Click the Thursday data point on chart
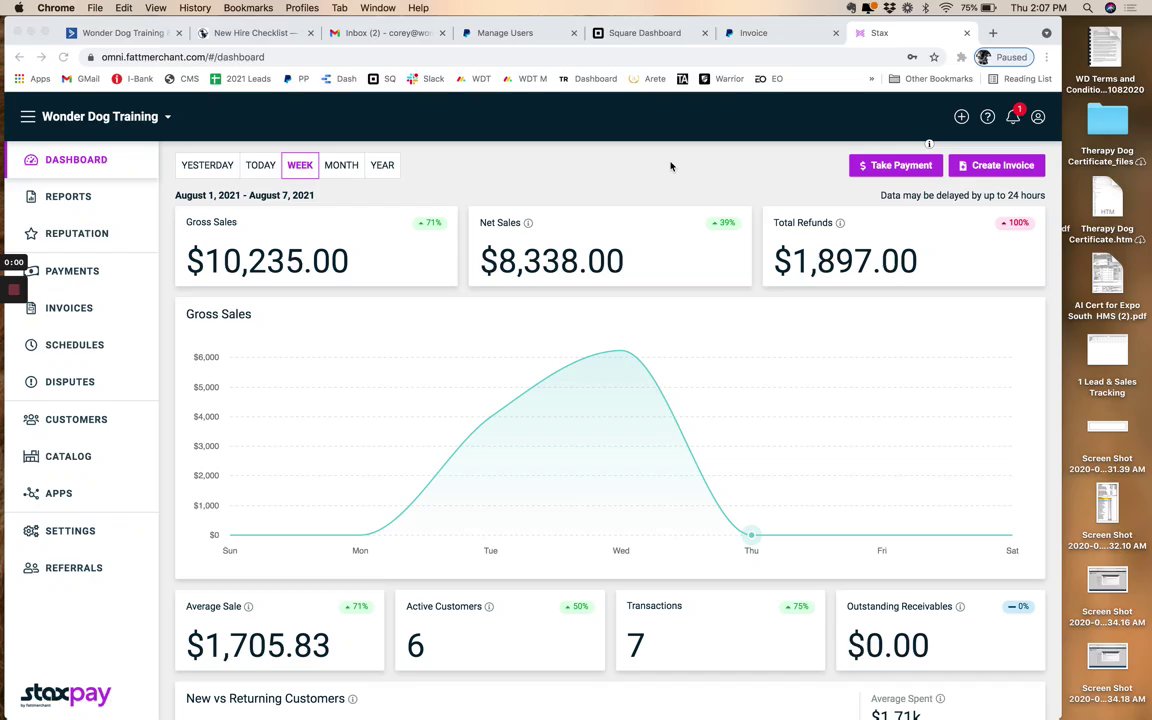The height and width of the screenshot is (720, 1152). [x=751, y=535]
